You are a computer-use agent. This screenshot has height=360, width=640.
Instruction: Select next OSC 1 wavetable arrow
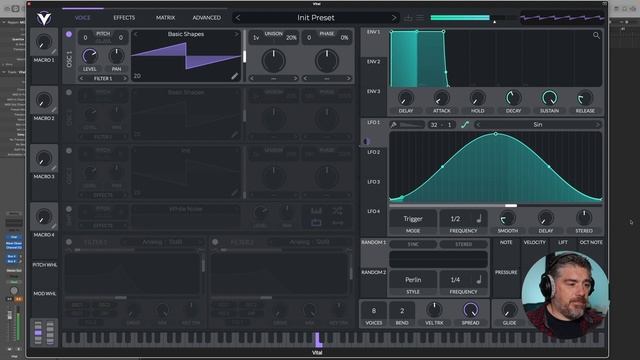pyautogui.click(x=236, y=34)
